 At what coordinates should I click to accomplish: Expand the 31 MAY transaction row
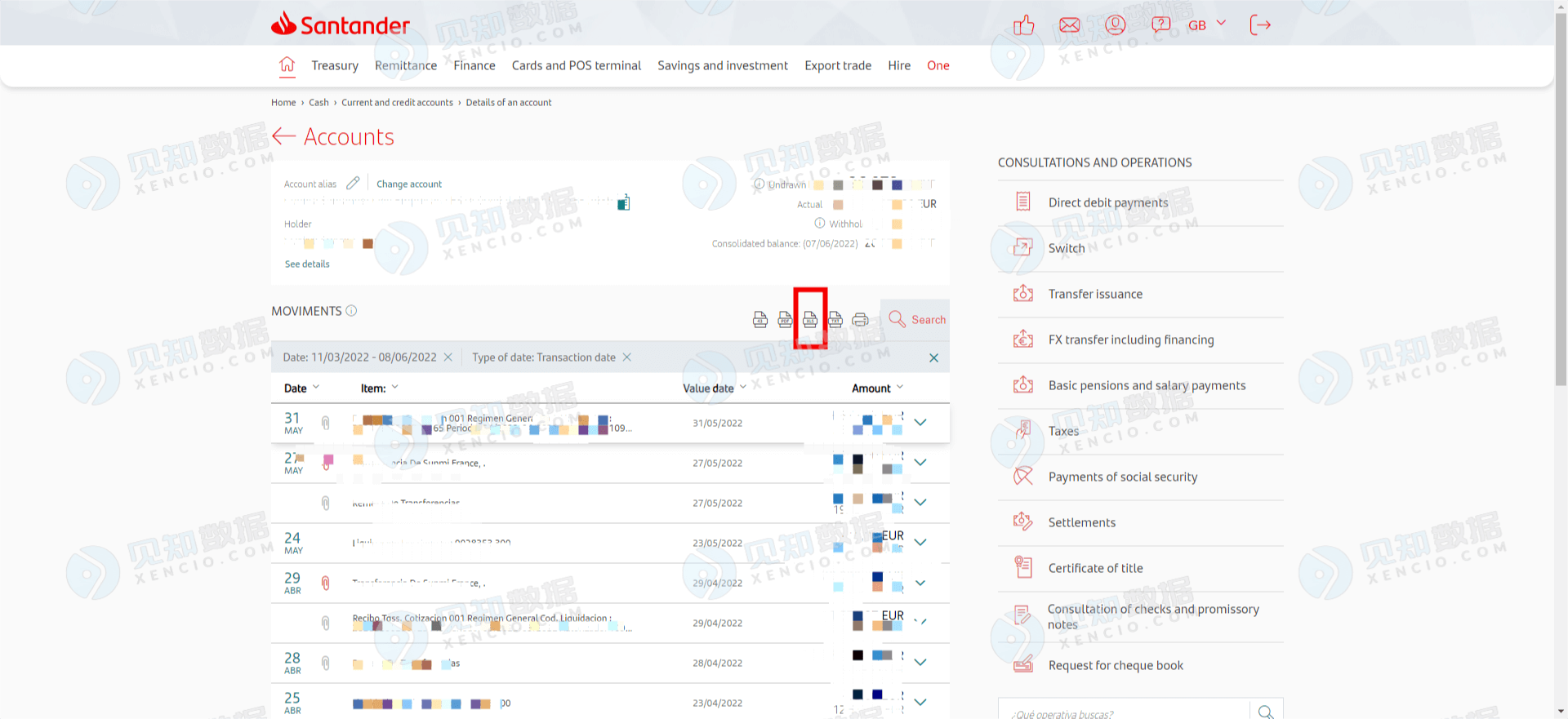[920, 423]
